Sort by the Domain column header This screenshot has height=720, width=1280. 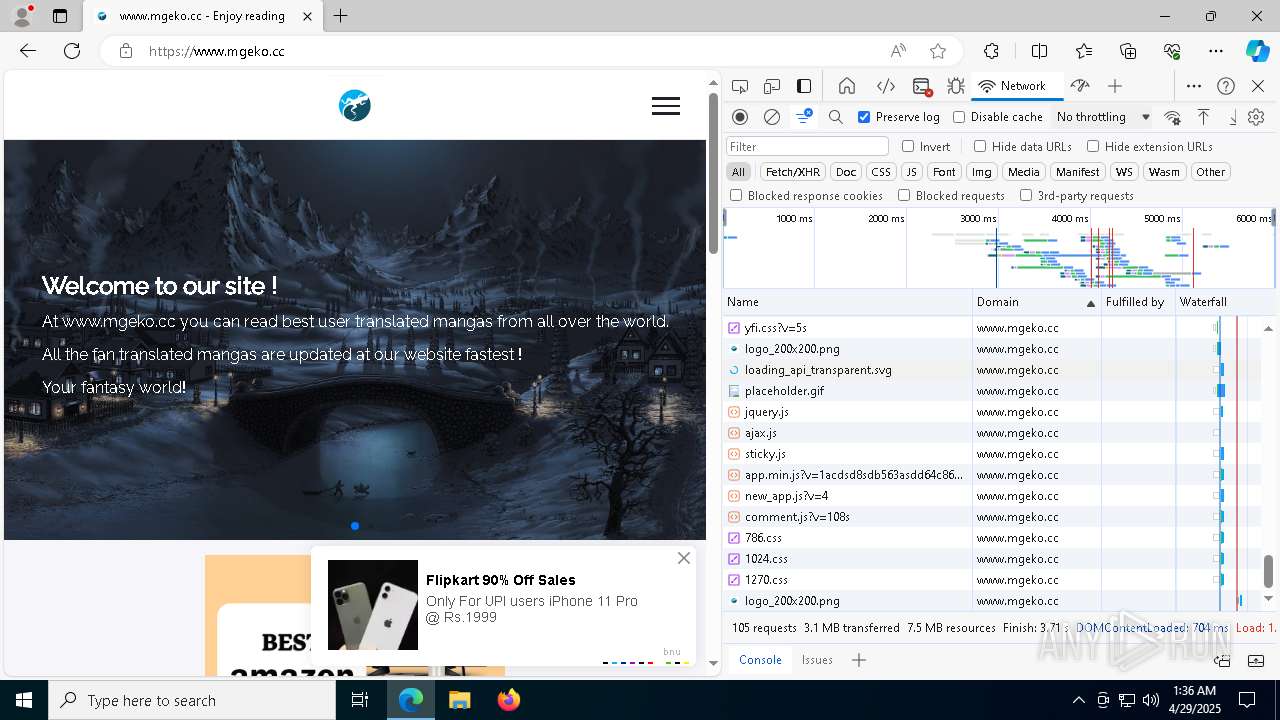click(x=1036, y=302)
